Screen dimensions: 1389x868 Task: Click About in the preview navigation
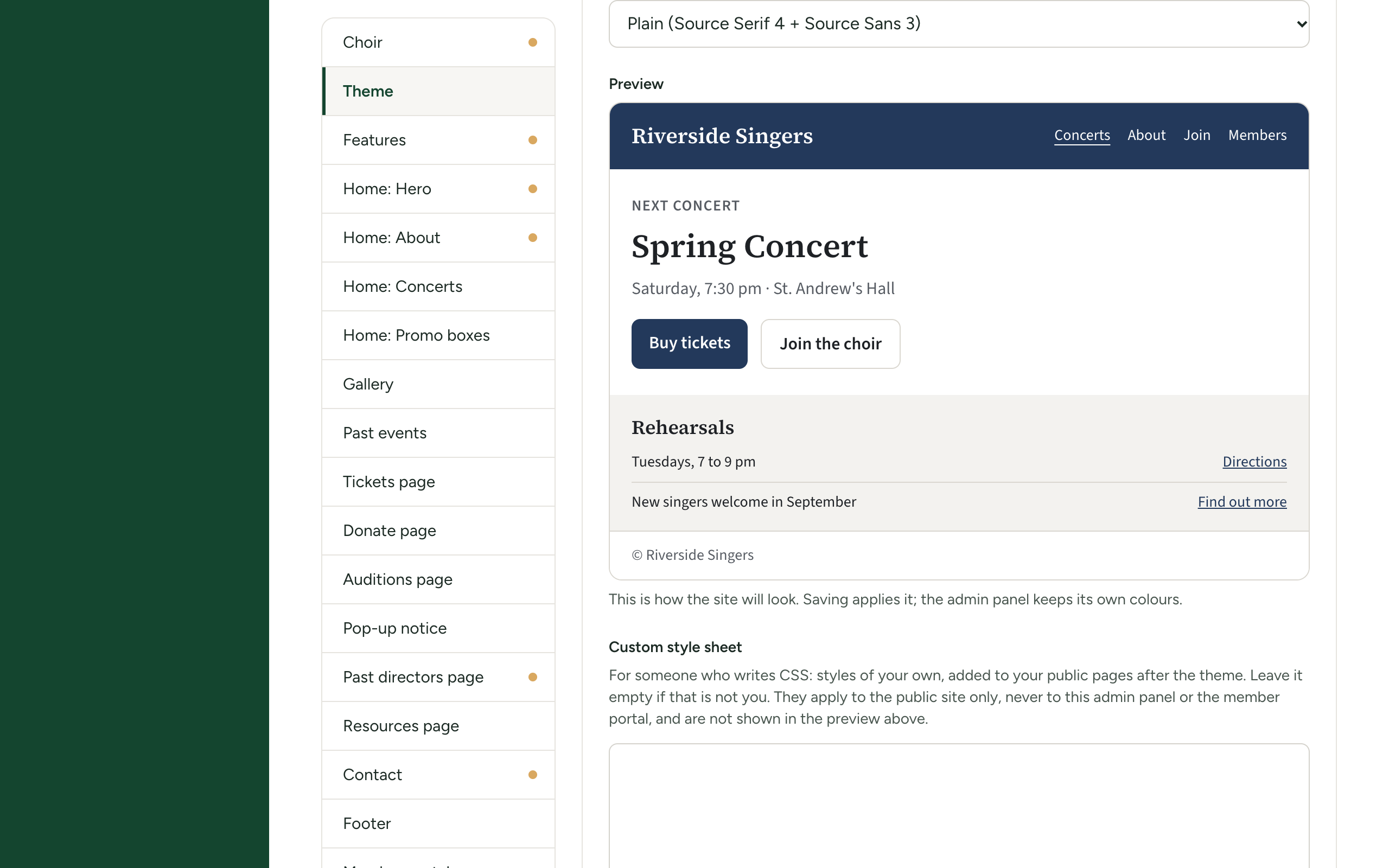[1146, 135]
